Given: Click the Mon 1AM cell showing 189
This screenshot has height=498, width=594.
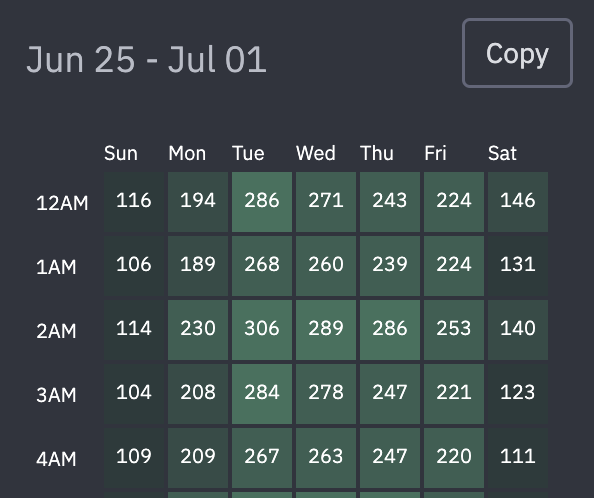Looking at the screenshot, I should [198, 266].
